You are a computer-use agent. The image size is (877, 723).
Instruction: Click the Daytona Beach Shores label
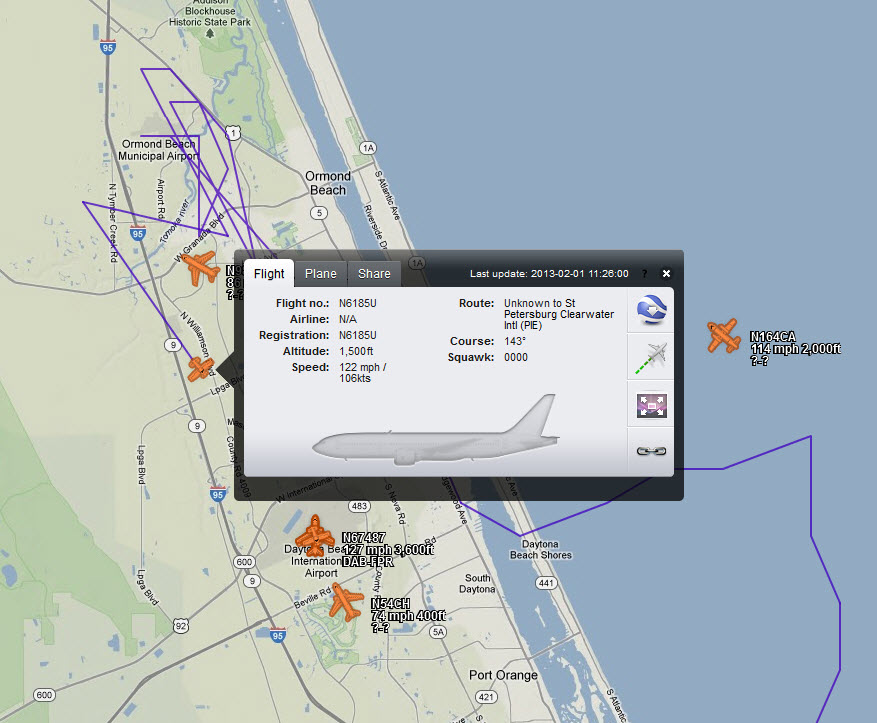(x=541, y=549)
